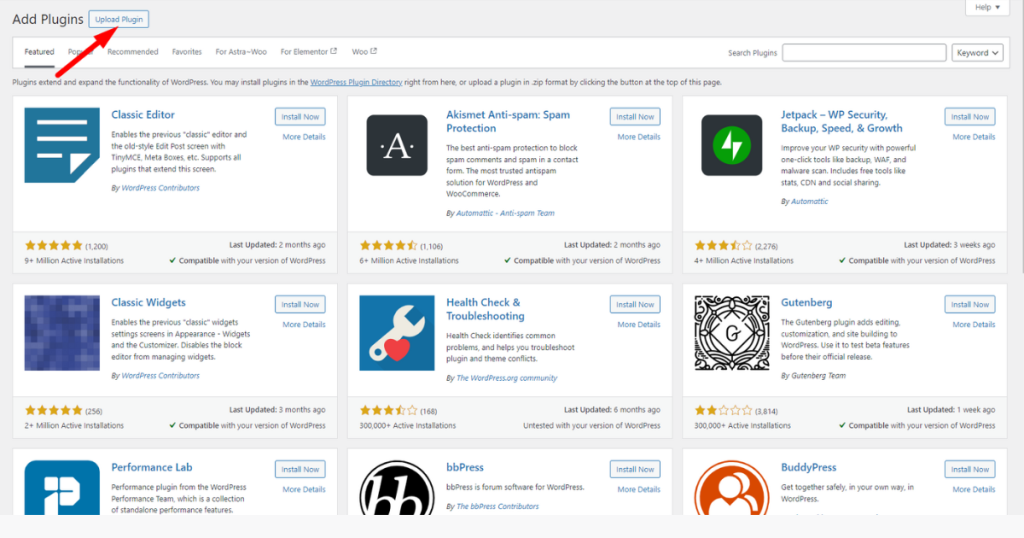This screenshot has height=538, width=1024.
Task: Install Health Check & Troubleshooting plugin
Action: coord(635,304)
